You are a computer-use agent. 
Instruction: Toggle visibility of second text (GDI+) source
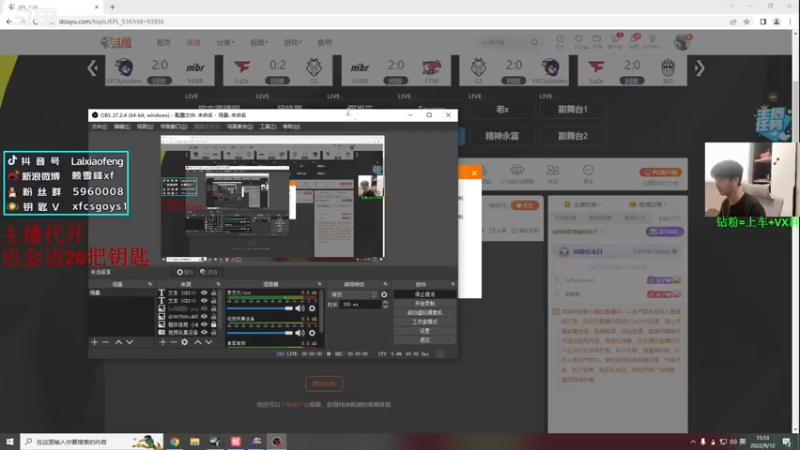click(204, 301)
